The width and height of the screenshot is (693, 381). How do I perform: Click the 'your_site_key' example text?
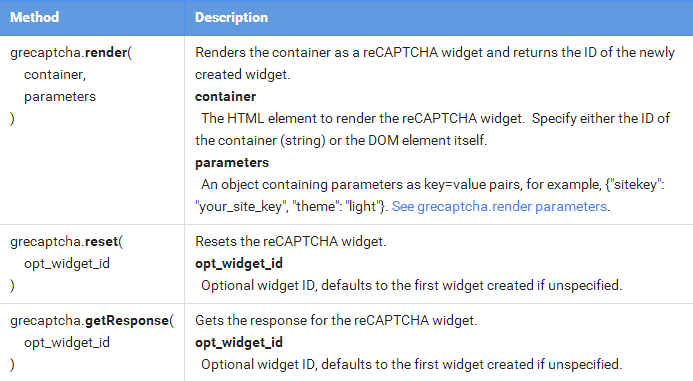tap(240, 206)
